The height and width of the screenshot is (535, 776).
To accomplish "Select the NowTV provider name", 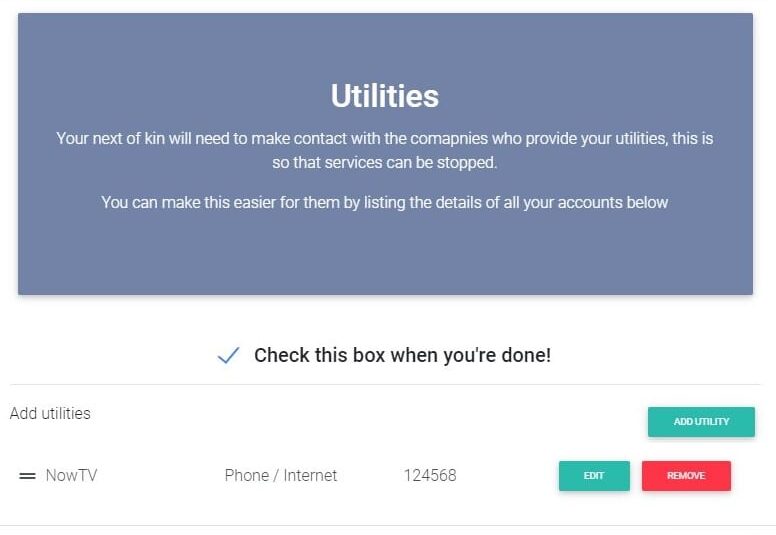I will click(x=72, y=476).
